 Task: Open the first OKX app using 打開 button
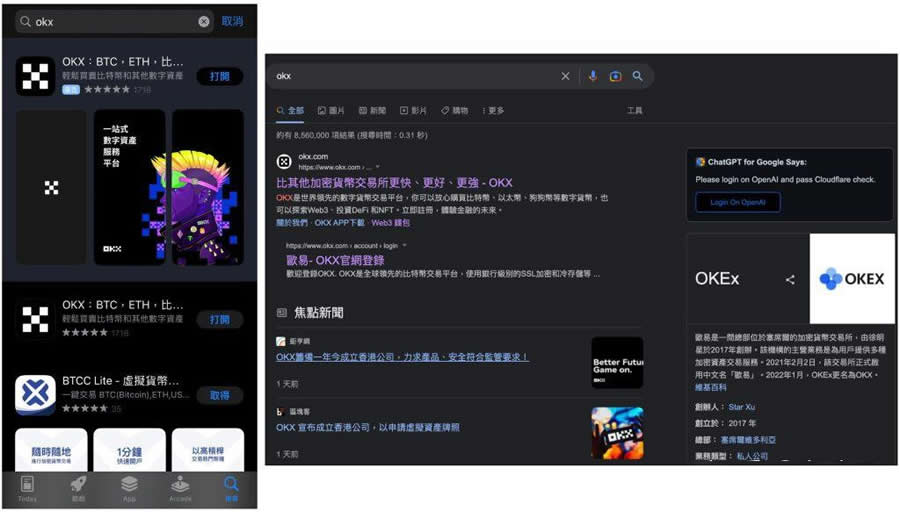click(x=219, y=76)
